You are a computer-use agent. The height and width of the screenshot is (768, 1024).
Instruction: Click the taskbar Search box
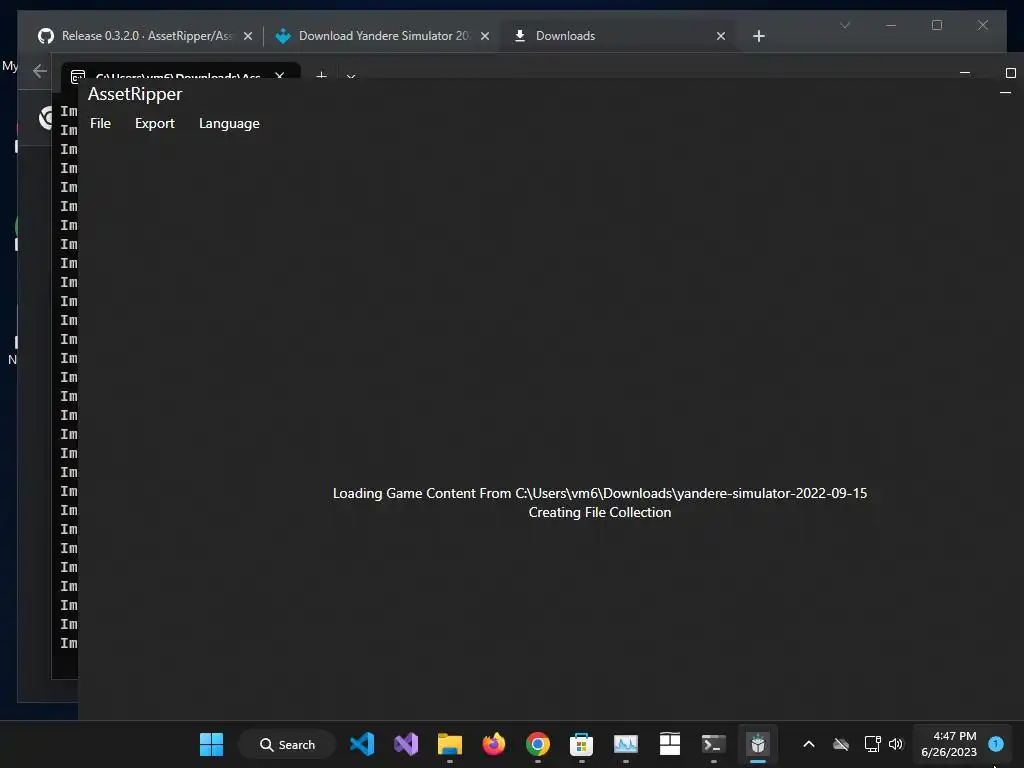tap(287, 744)
